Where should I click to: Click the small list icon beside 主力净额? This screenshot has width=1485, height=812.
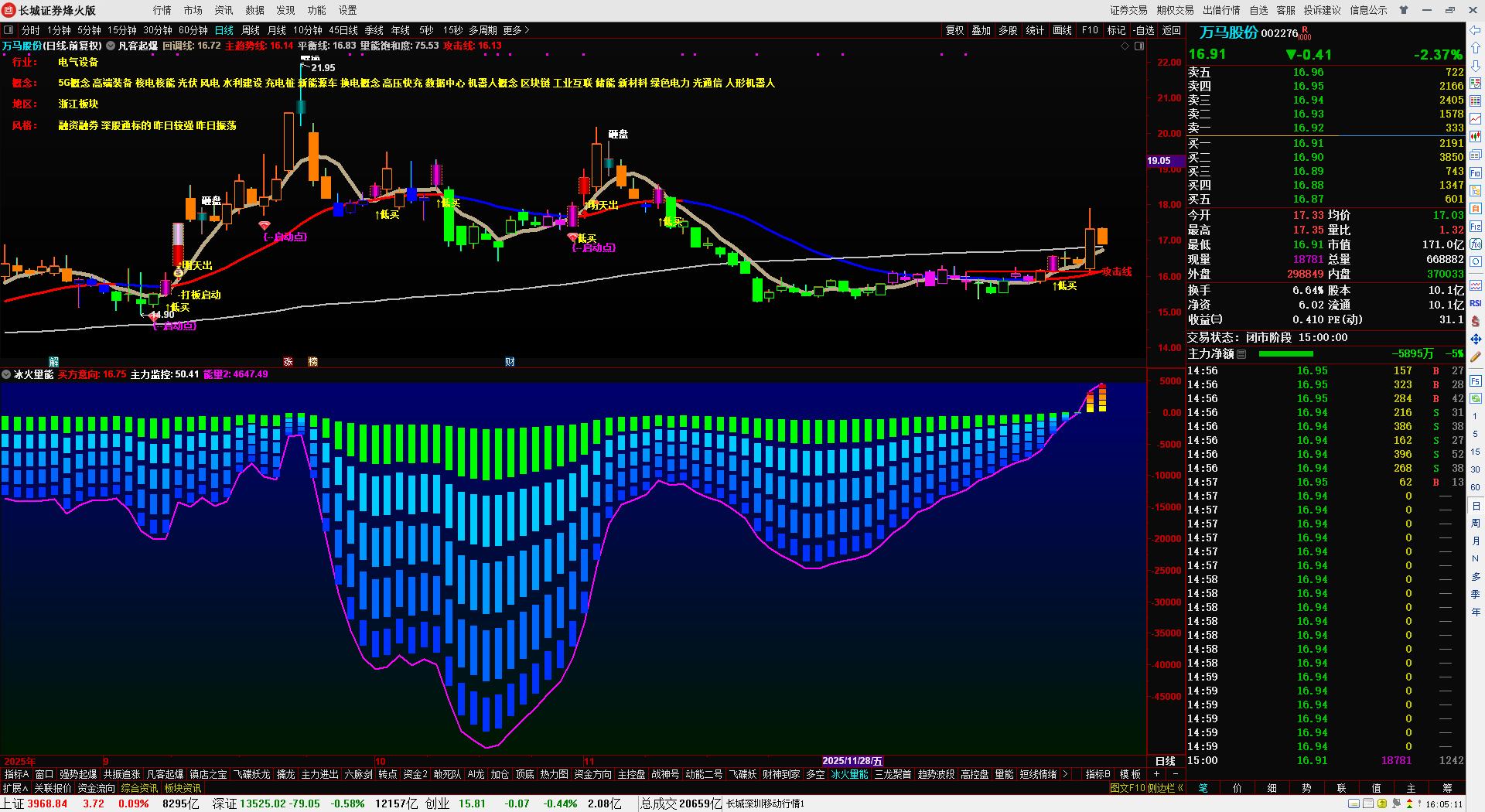(x=1241, y=354)
